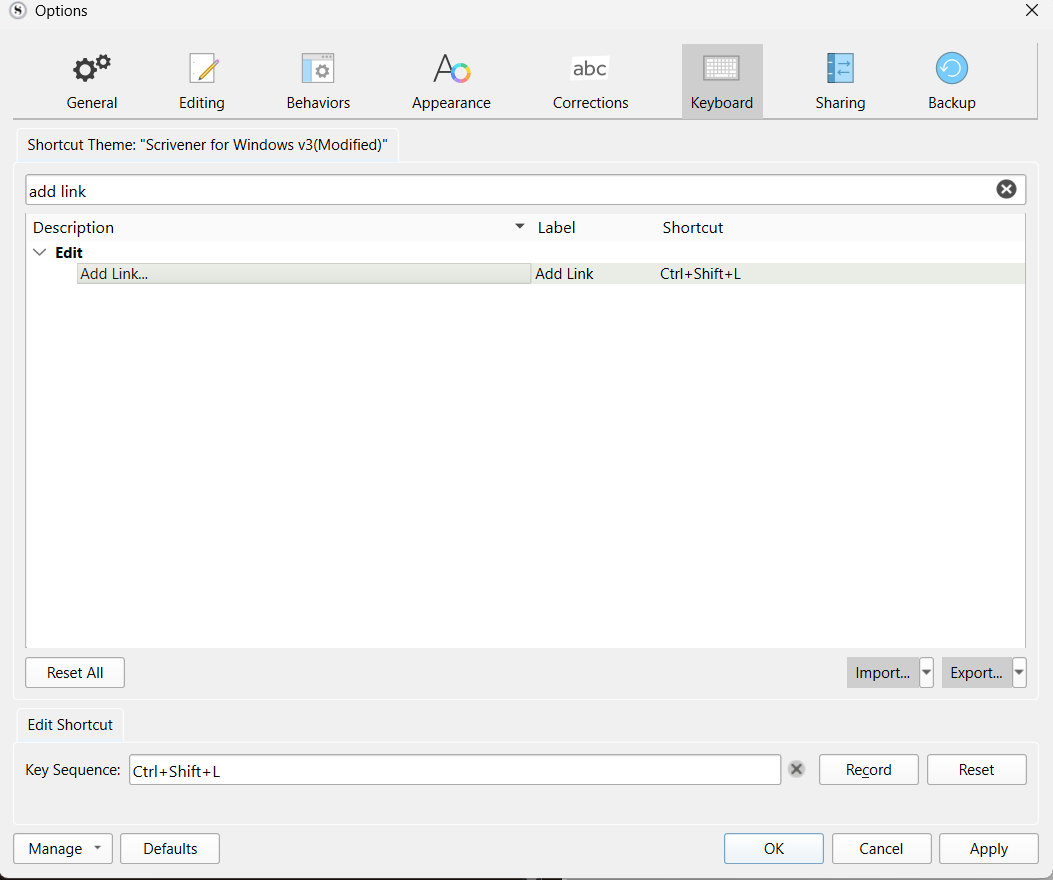The height and width of the screenshot is (880, 1053).
Task: Select the Edit Shortcut tab
Action: point(70,725)
